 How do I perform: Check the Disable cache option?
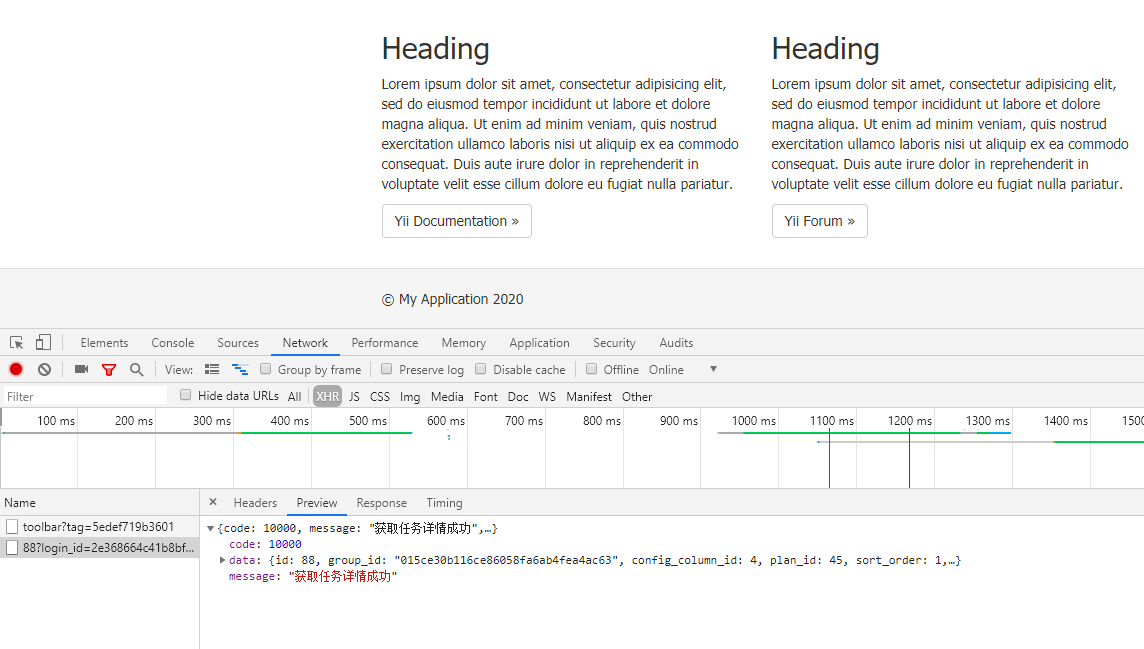point(481,369)
